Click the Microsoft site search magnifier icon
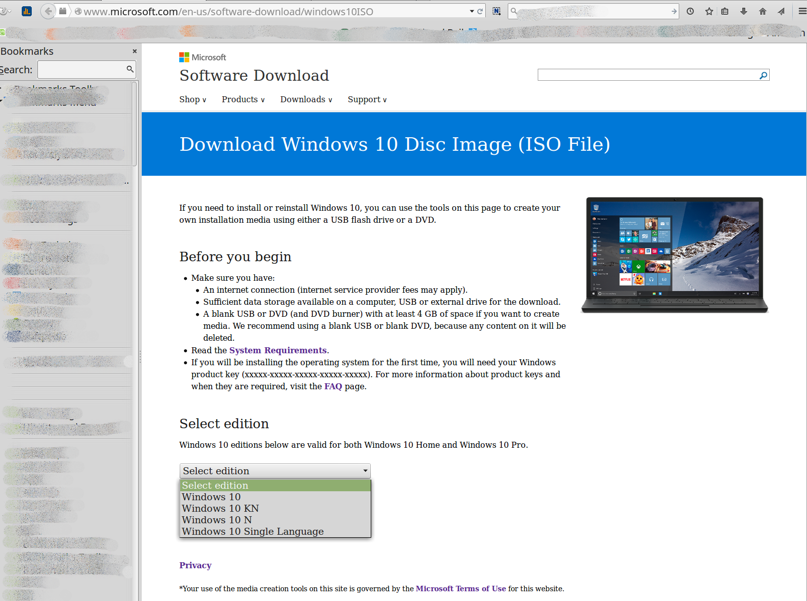 764,76
